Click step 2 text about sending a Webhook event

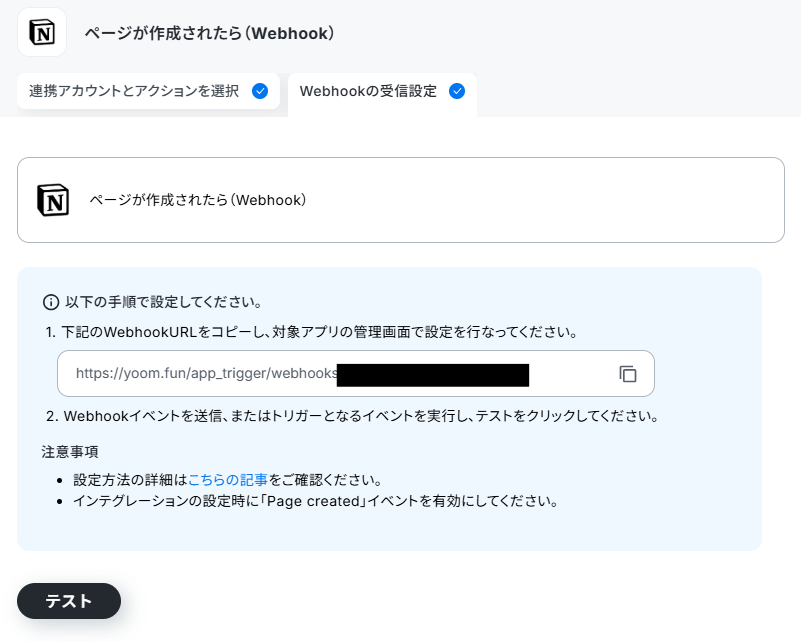(x=352, y=416)
